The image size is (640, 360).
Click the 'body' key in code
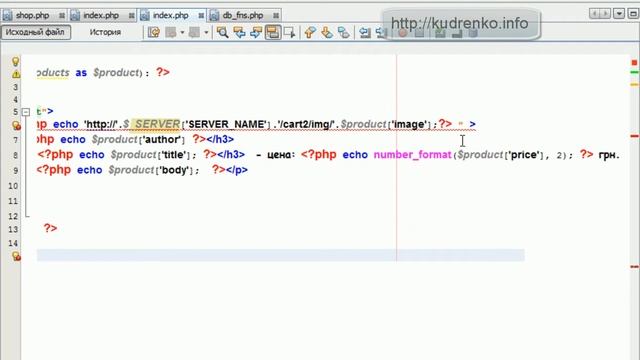click(175, 170)
